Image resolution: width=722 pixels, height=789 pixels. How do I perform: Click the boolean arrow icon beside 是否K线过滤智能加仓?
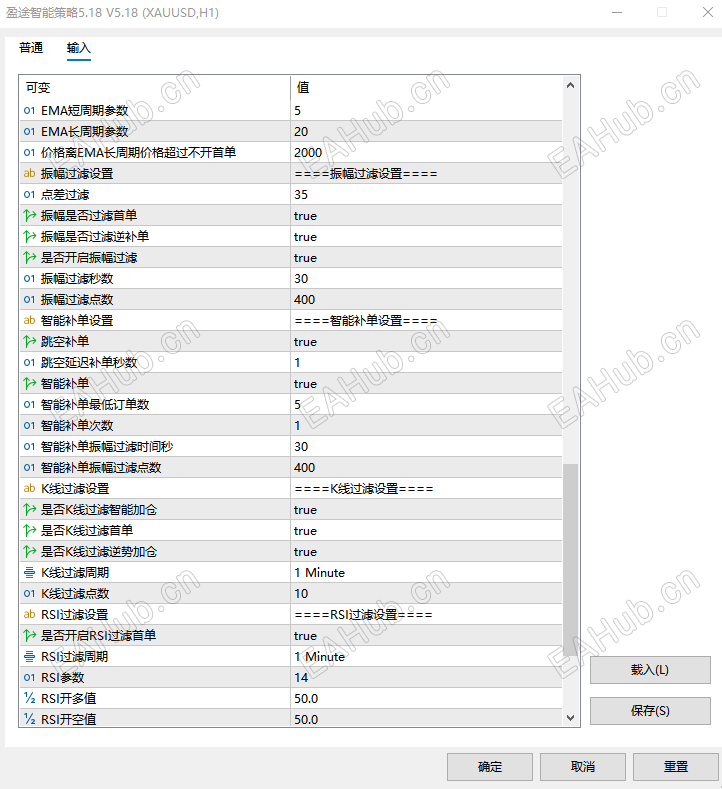pyautogui.click(x=29, y=510)
